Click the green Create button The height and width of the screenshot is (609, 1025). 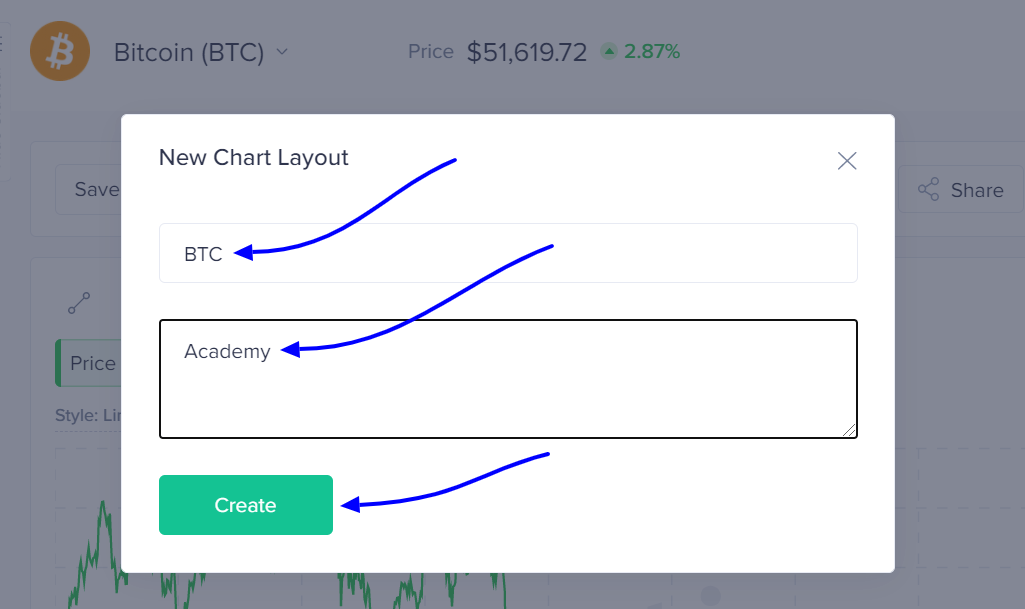pyautogui.click(x=246, y=505)
